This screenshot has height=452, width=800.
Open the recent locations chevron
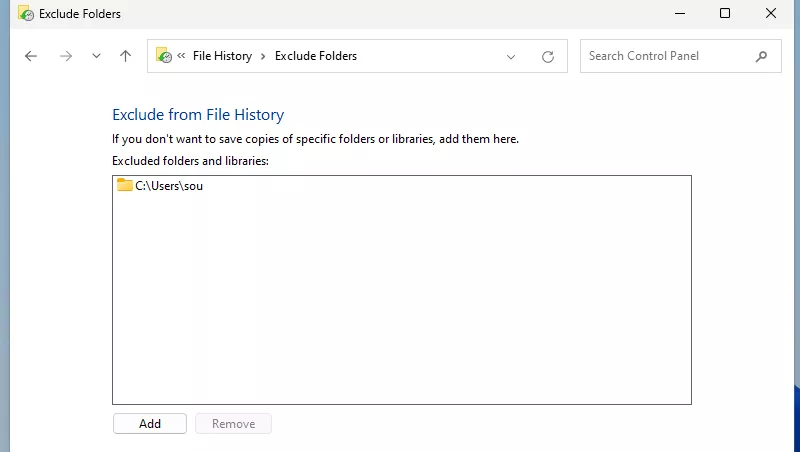[96, 56]
